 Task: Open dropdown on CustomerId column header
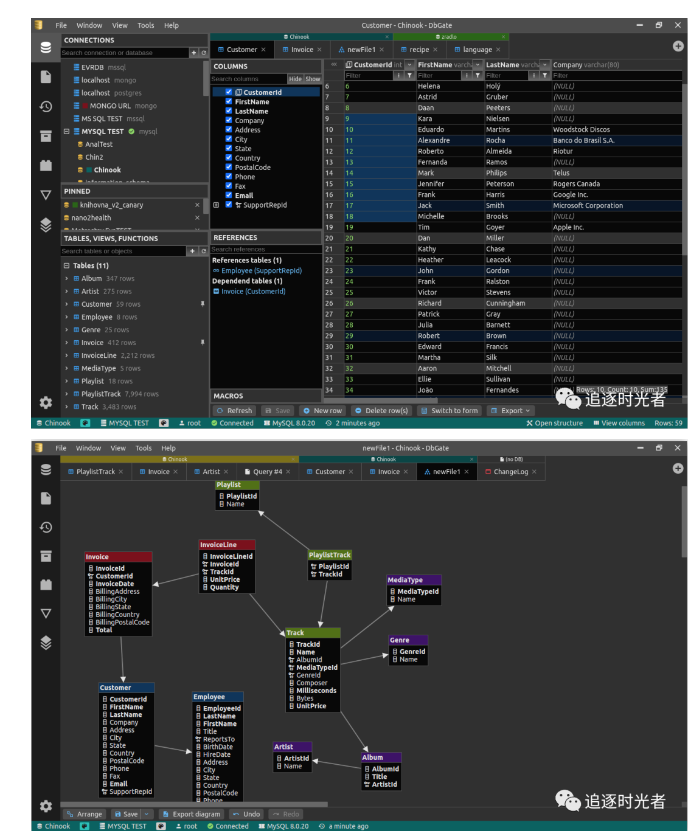[409, 65]
